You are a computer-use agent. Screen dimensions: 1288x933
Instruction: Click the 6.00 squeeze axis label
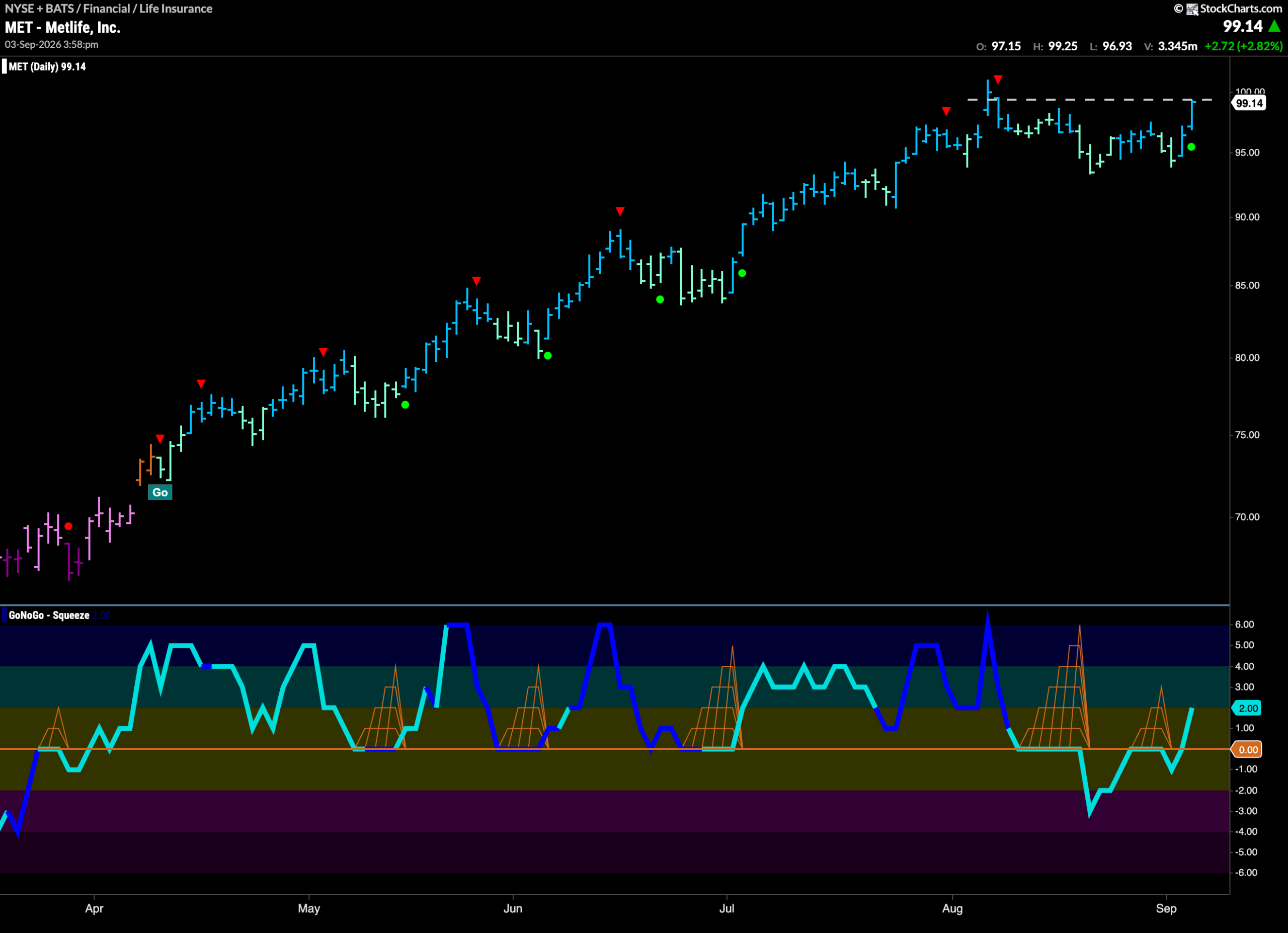pyautogui.click(x=1244, y=624)
